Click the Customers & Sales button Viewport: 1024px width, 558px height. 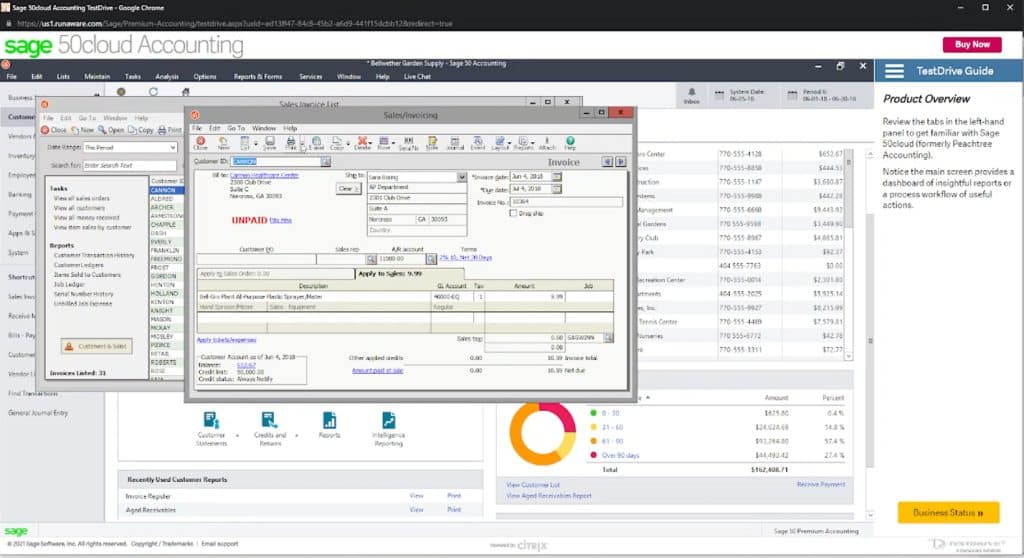pos(97,346)
